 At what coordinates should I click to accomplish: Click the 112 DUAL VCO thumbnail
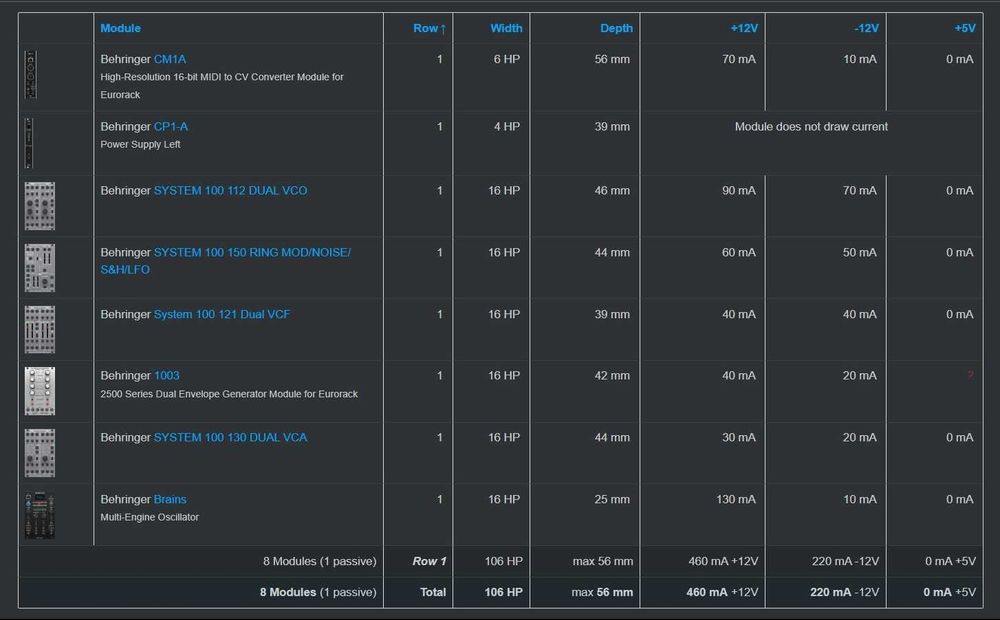pos(40,206)
